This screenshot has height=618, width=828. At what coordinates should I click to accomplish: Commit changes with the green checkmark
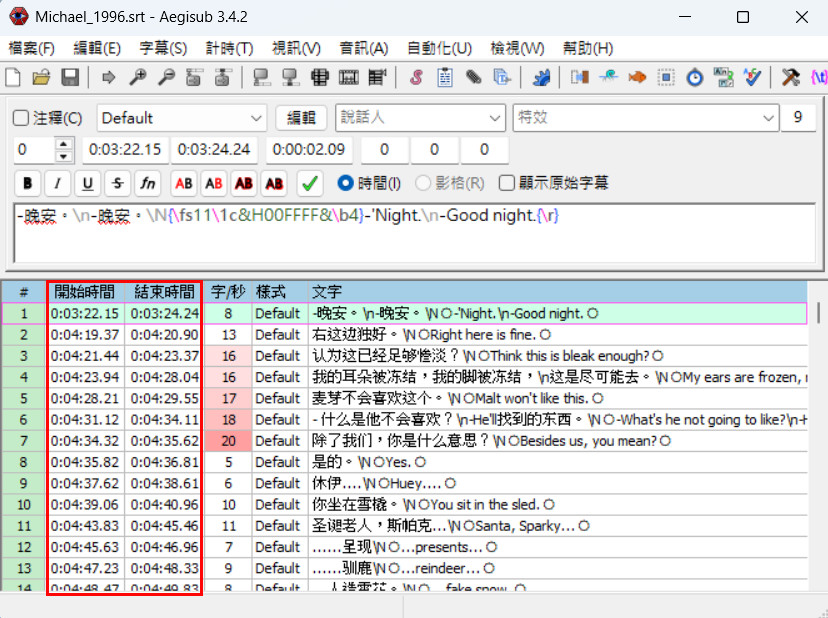[x=310, y=183]
